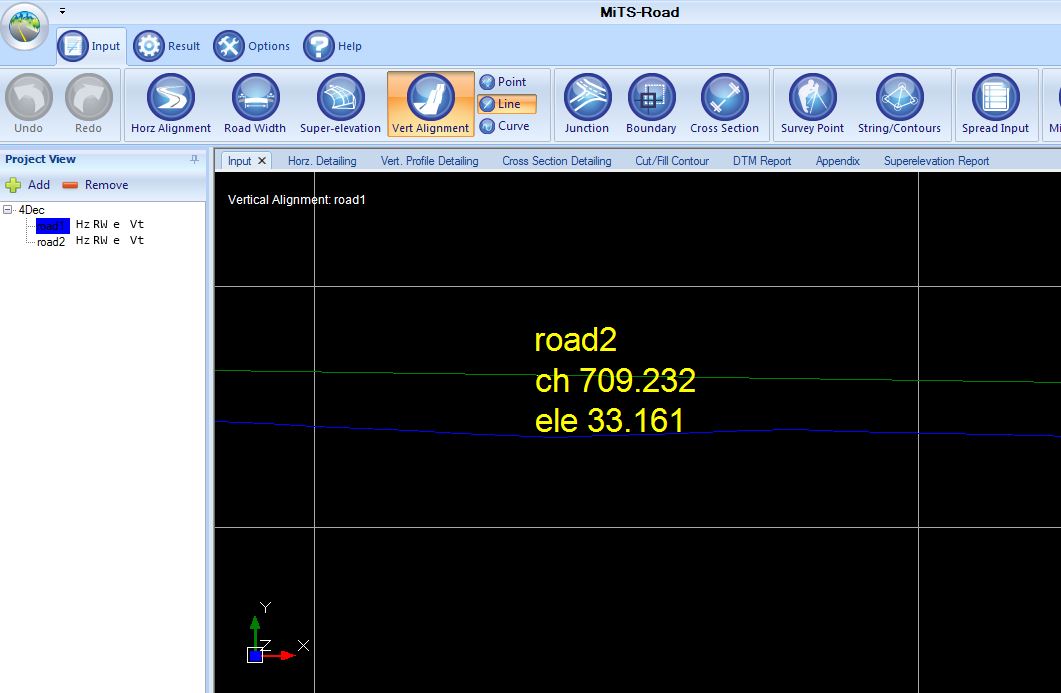This screenshot has width=1061, height=693.
Task: Choose the Line mode for vertical alignment
Action: pyautogui.click(x=507, y=104)
